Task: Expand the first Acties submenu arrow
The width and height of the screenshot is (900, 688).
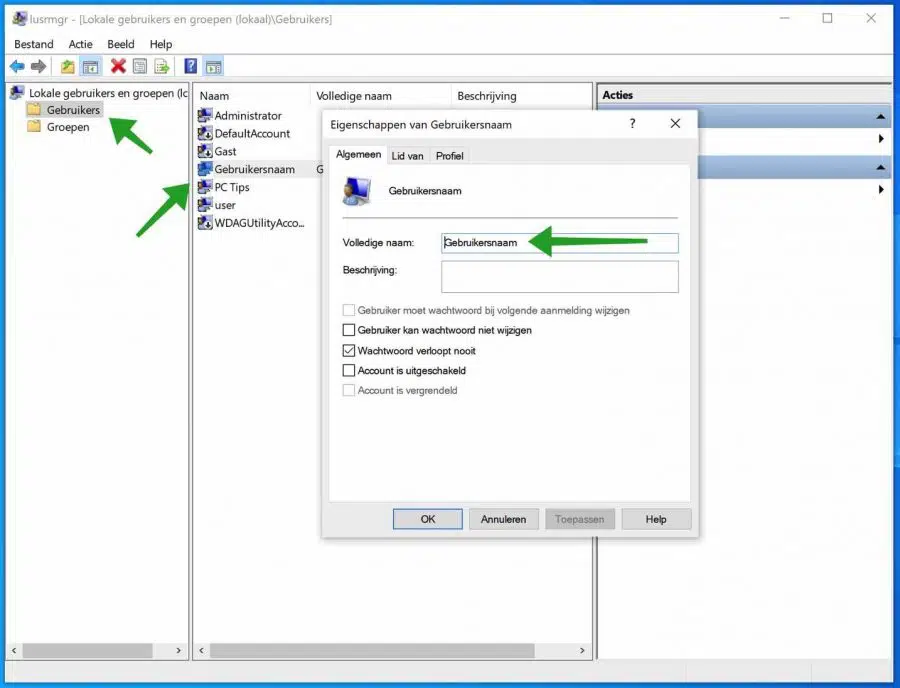Action: pos(881,139)
